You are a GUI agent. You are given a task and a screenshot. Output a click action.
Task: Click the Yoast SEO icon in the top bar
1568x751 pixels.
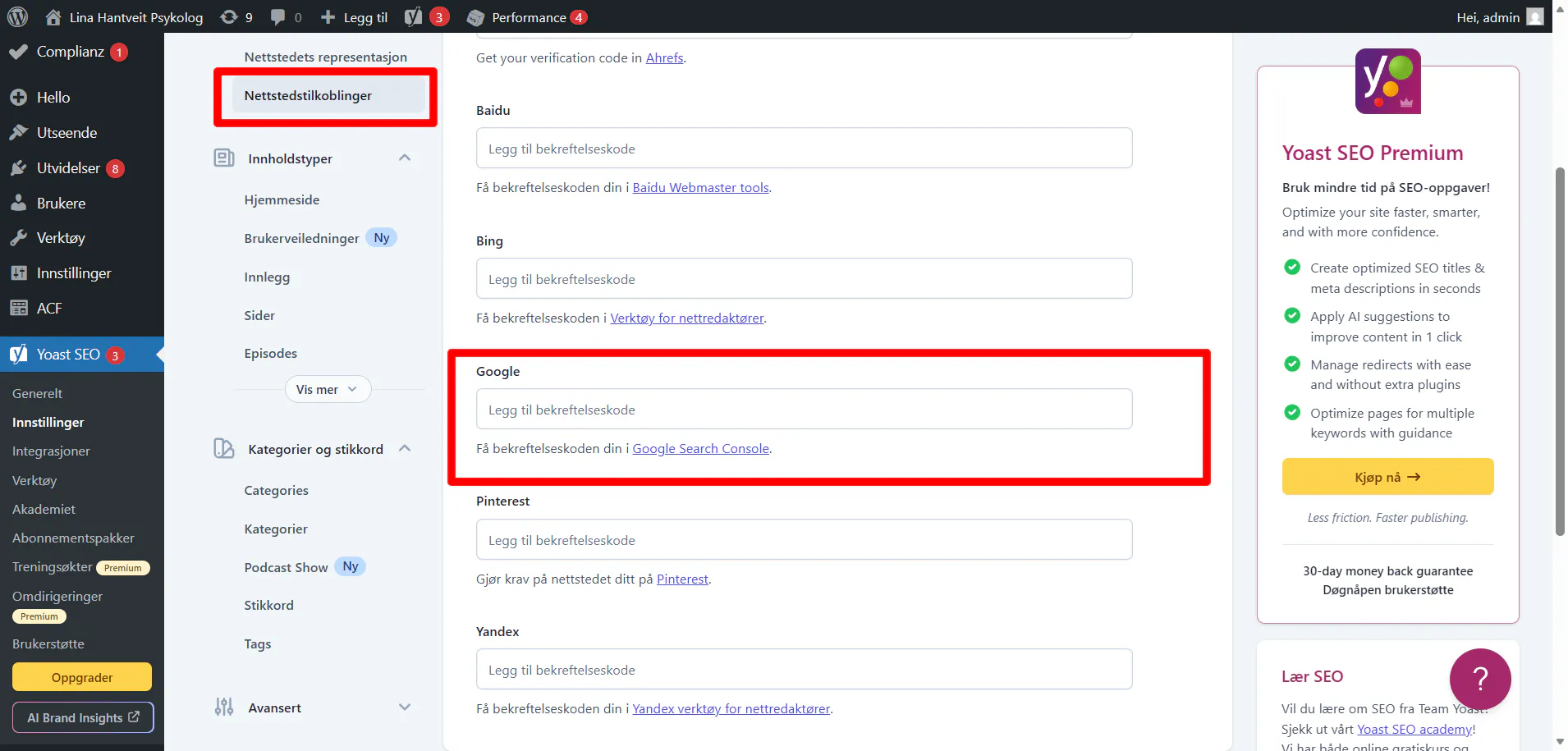tap(415, 16)
